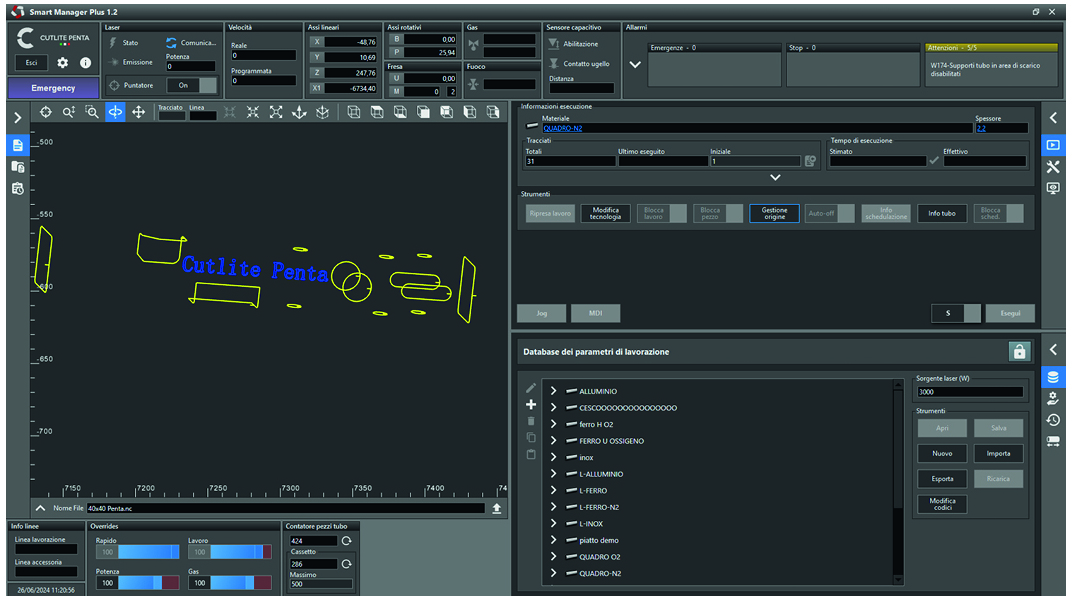Viewport: 1072px width, 596px height.
Task: Click the upload arrow next to Nome File
Action: pos(497,508)
